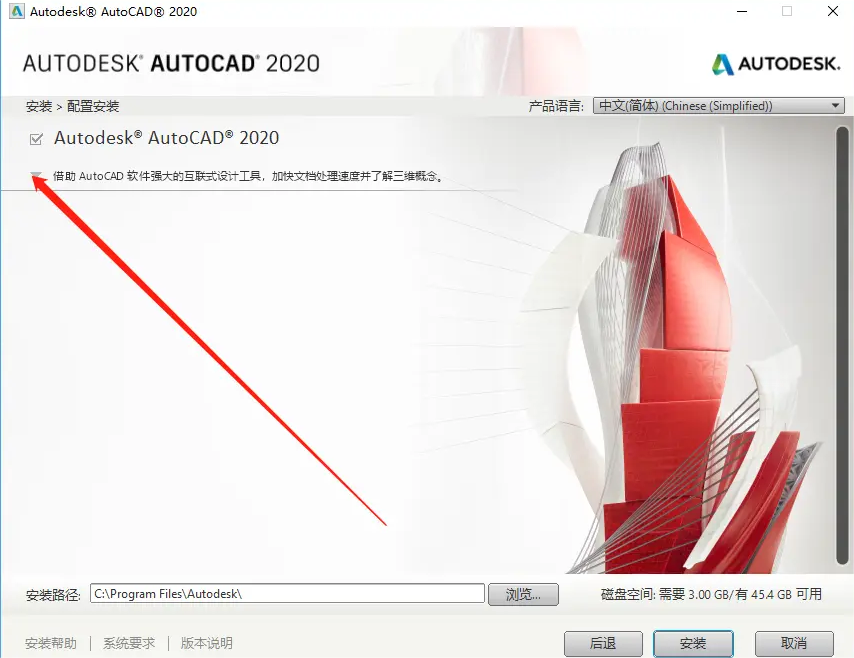
Task: Click the 安装 > 配置安装 breadcrumb text
Action: click(72, 106)
